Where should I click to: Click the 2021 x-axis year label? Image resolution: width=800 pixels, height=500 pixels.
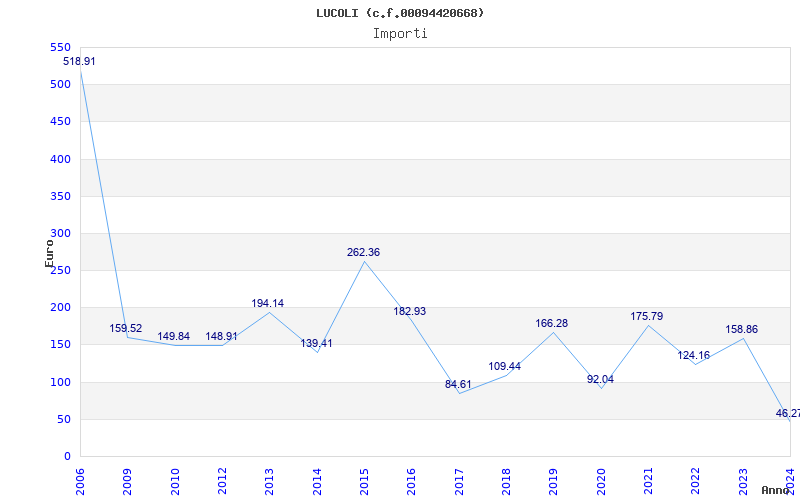point(648,482)
